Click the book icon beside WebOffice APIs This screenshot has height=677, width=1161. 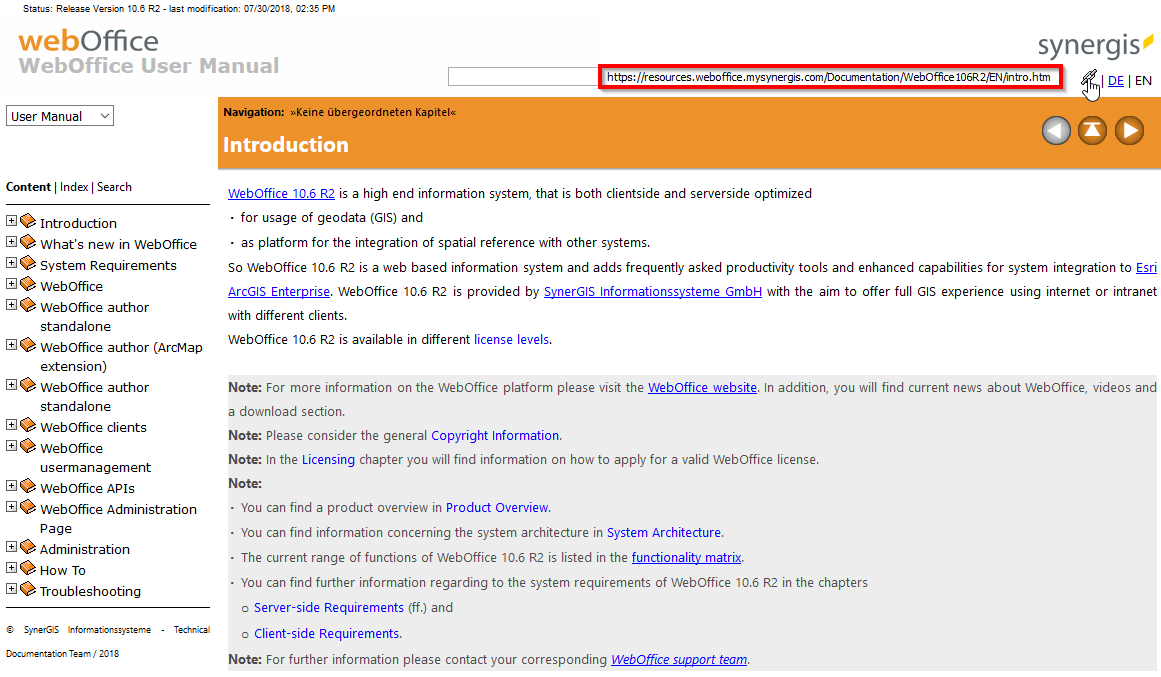28,487
